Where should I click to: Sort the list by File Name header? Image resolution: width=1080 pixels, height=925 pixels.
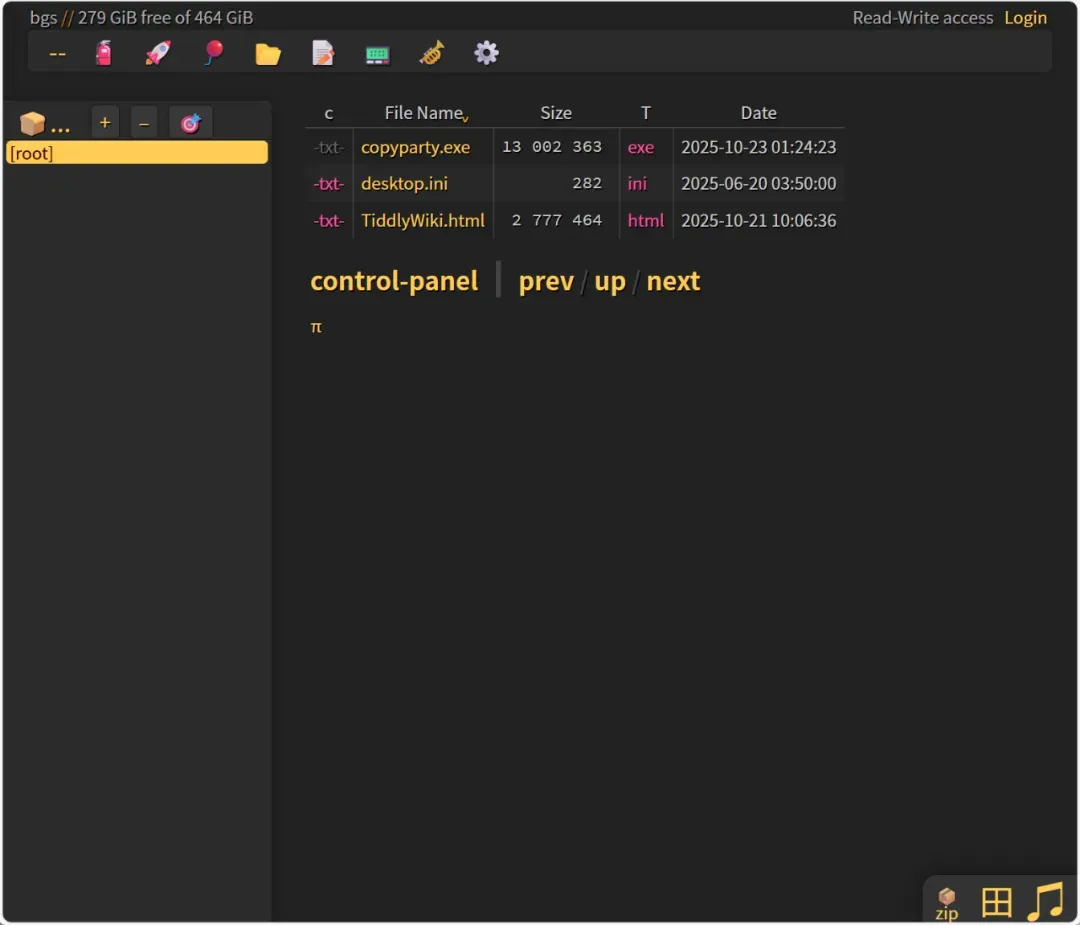click(x=424, y=113)
